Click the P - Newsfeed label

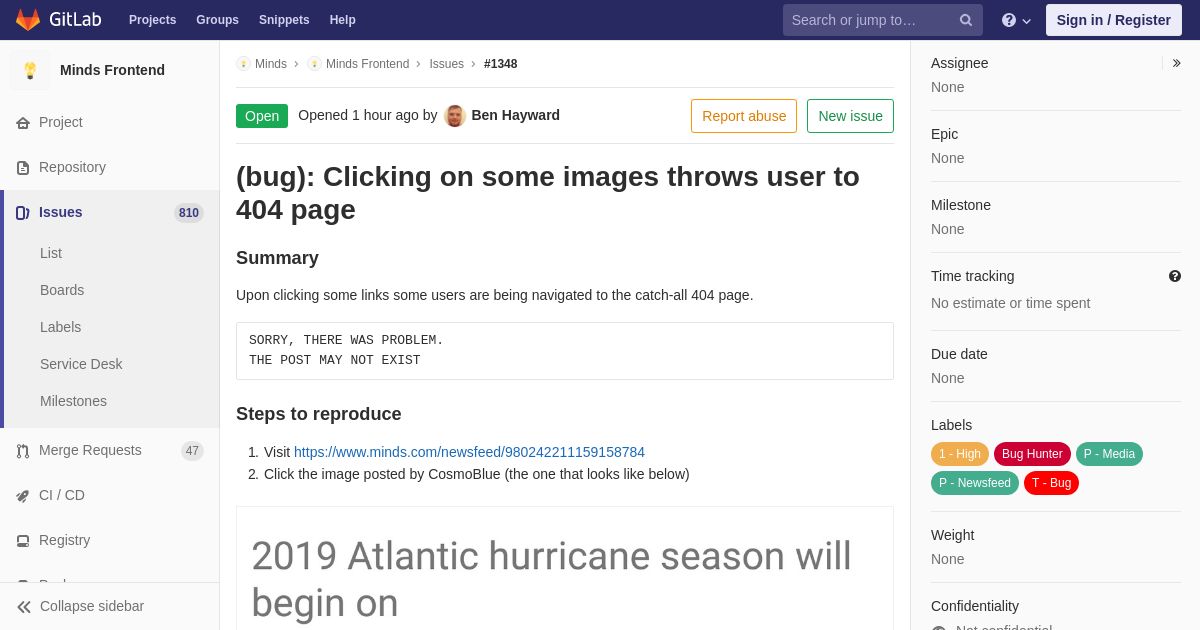click(975, 483)
